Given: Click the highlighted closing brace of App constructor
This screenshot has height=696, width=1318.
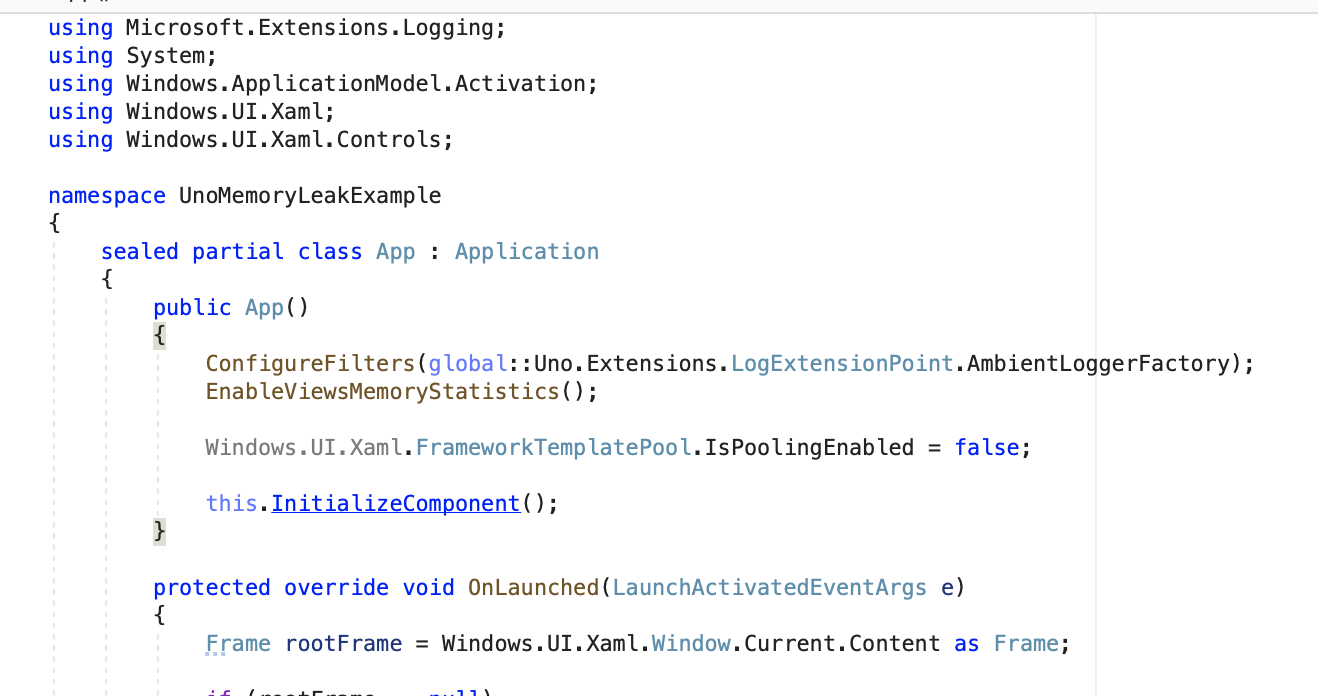Looking at the screenshot, I should [159, 531].
